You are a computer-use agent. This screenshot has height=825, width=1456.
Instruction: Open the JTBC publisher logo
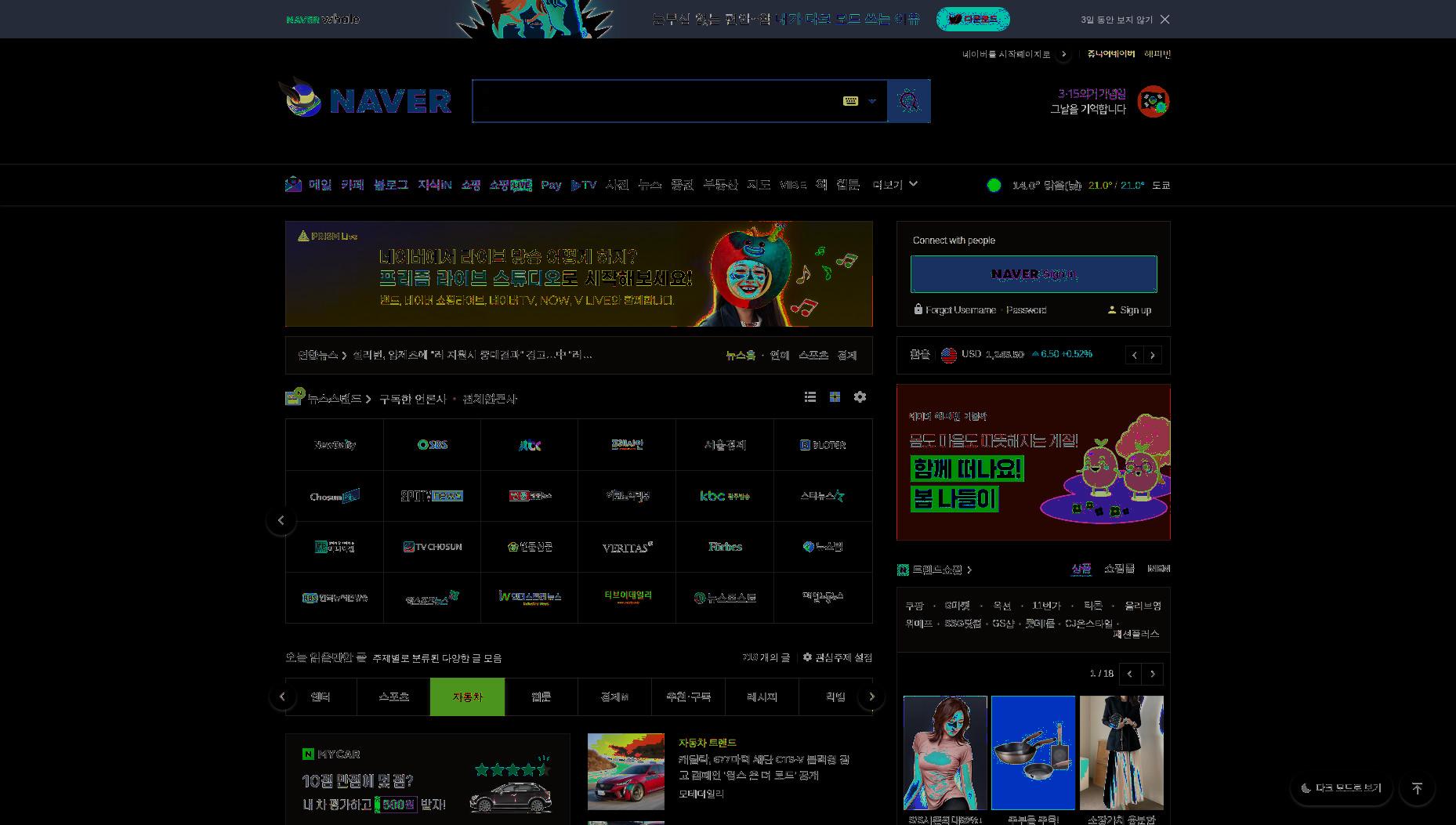(x=530, y=445)
